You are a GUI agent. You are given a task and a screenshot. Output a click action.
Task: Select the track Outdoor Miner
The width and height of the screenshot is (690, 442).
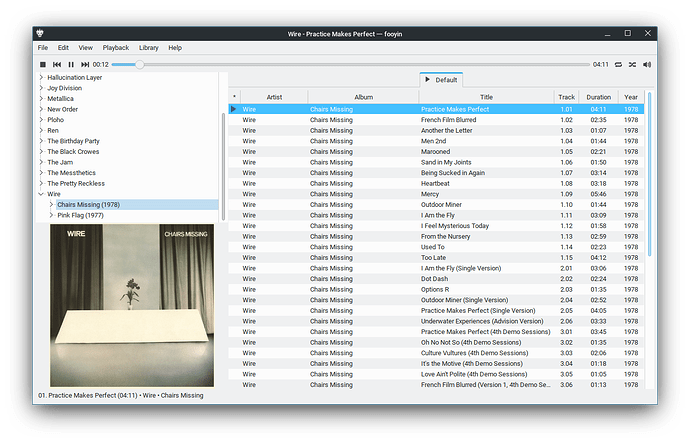click(441, 204)
